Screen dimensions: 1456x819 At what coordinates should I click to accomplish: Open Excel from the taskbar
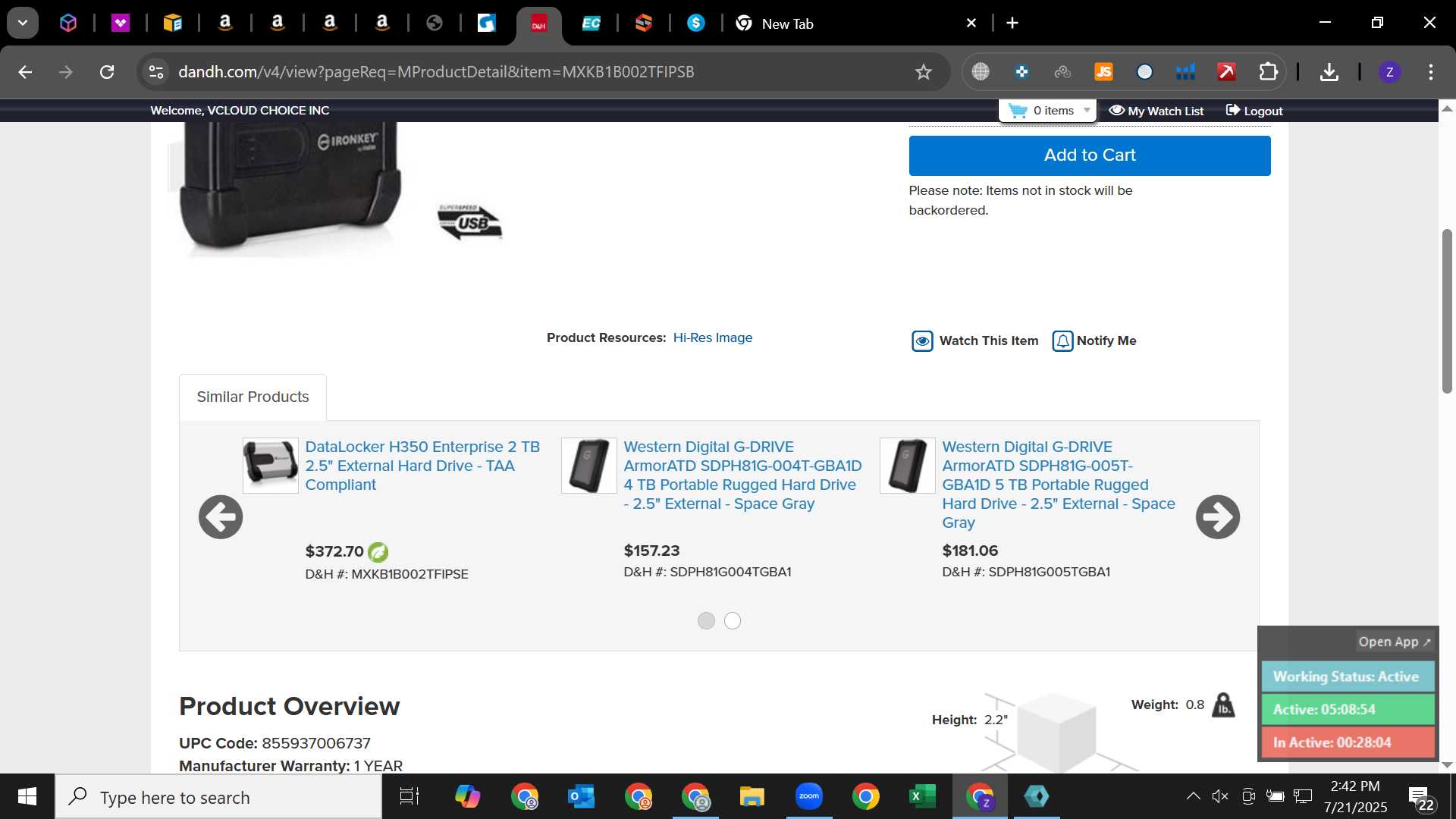[x=922, y=796]
